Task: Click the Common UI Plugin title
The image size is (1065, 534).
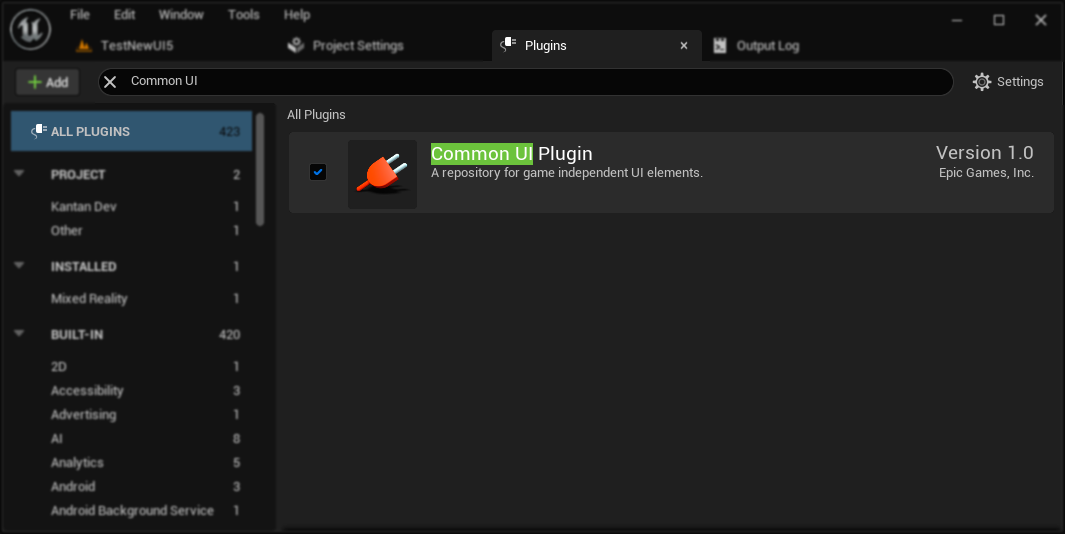Action: coord(511,154)
